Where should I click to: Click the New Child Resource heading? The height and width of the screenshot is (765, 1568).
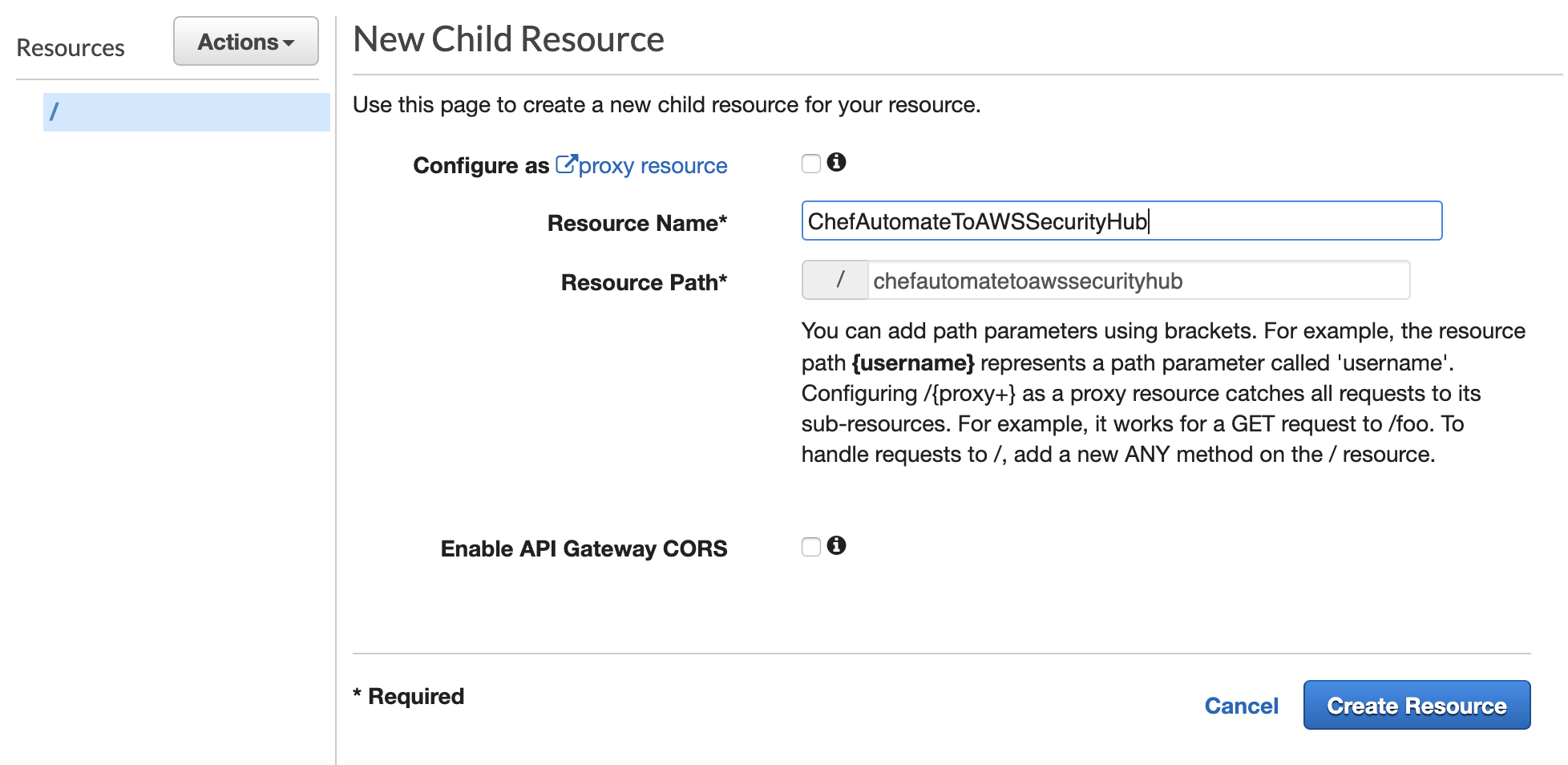(508, 39)
